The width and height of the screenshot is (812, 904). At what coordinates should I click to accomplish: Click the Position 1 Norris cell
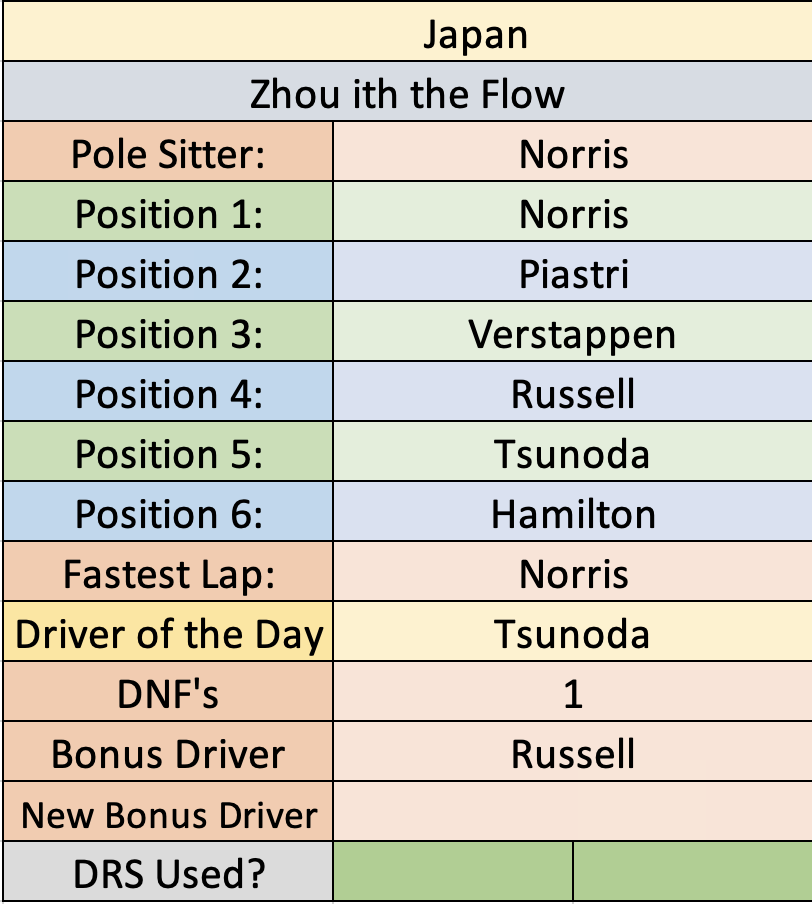point(573,212)
